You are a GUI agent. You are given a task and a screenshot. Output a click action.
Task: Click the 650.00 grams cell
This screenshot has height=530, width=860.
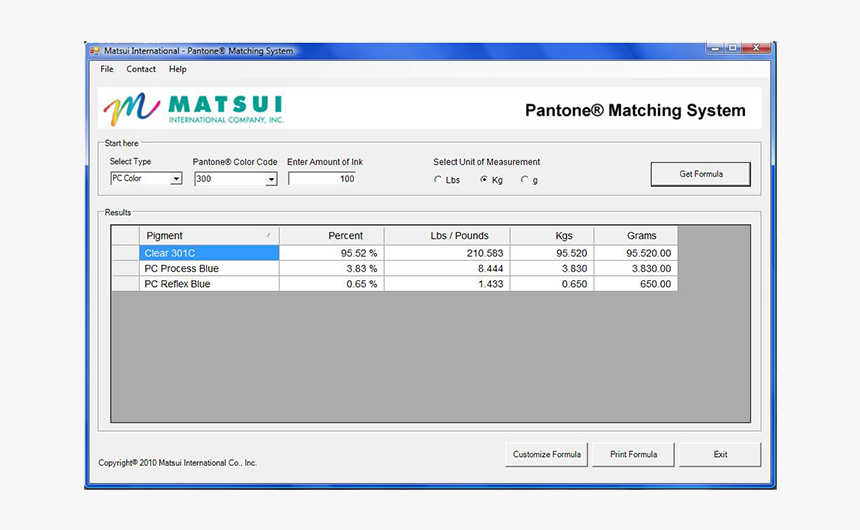(x=636, y=284)
